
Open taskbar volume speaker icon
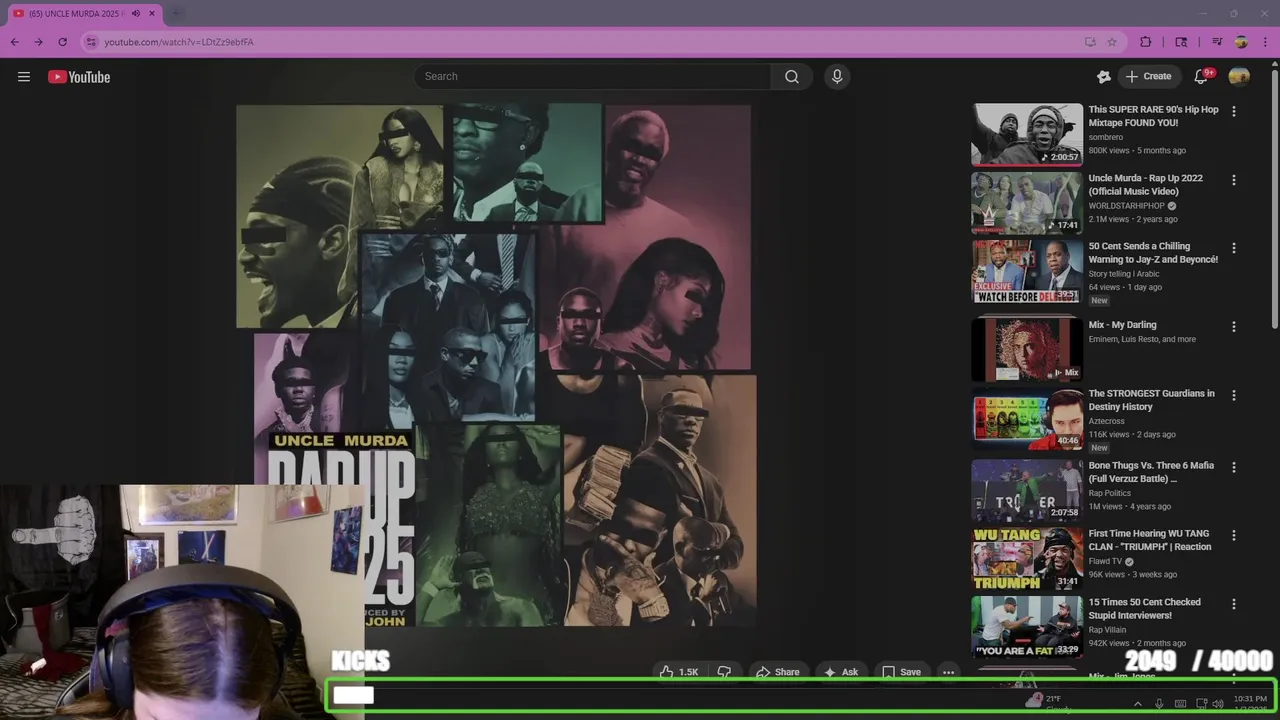[x=1218, y=704]
